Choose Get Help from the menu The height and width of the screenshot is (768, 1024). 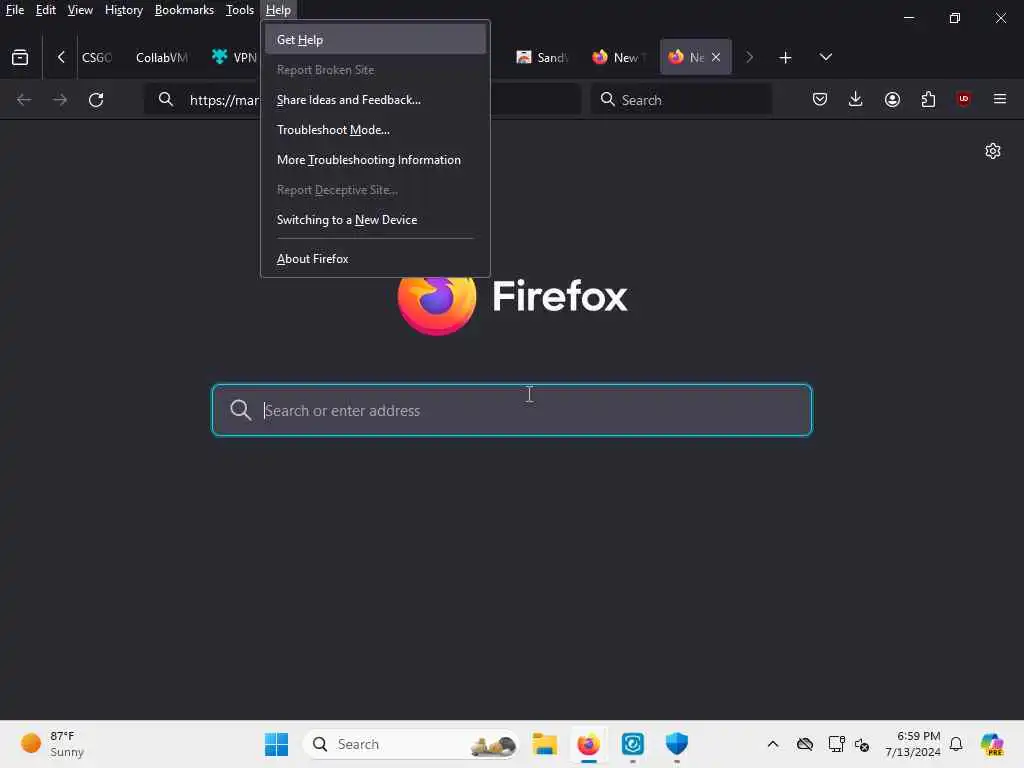[x=376, y=39]
